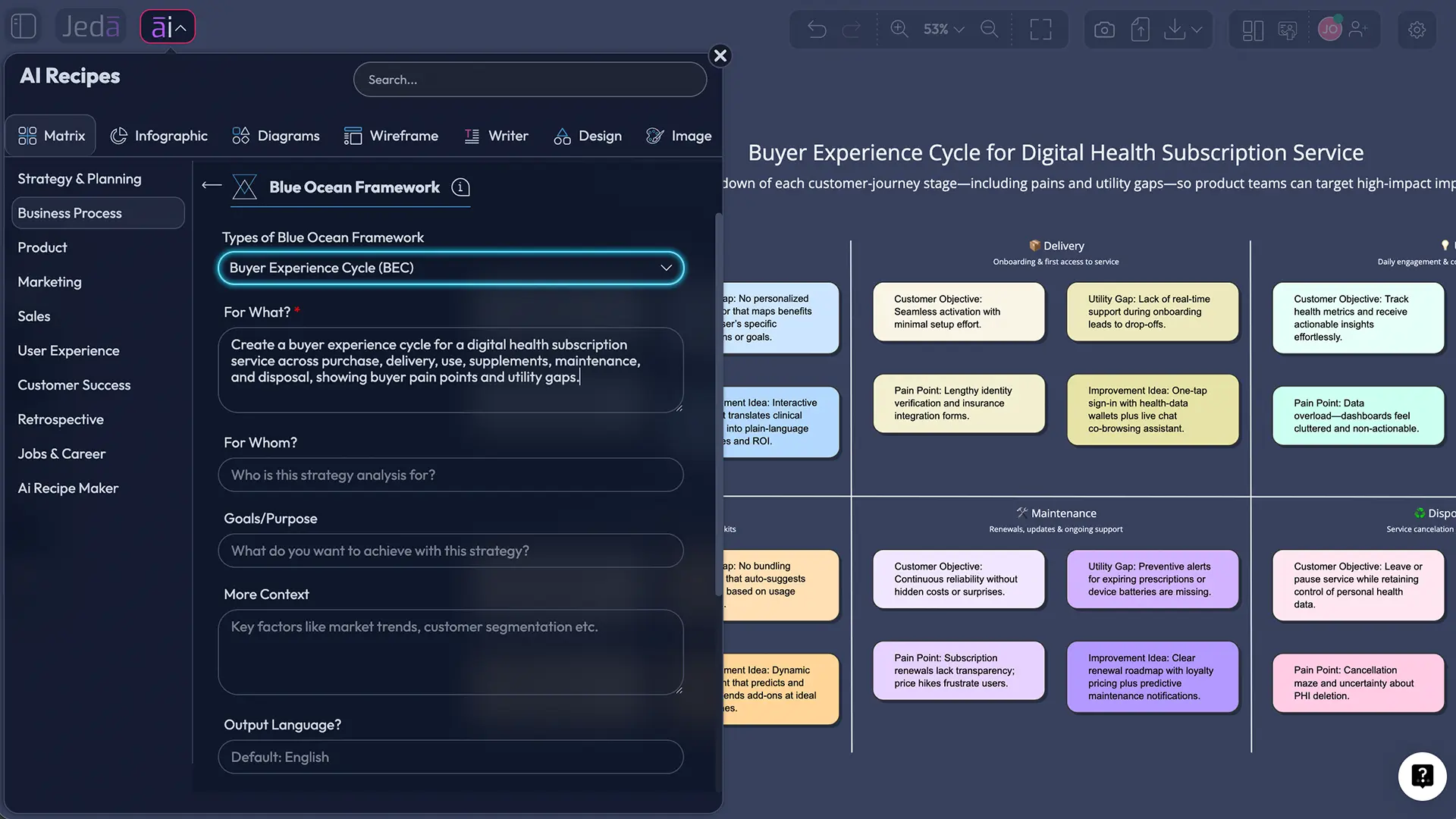Open Ai Recipe Maker
1456x819 pixels.
(x=68, y=488)
